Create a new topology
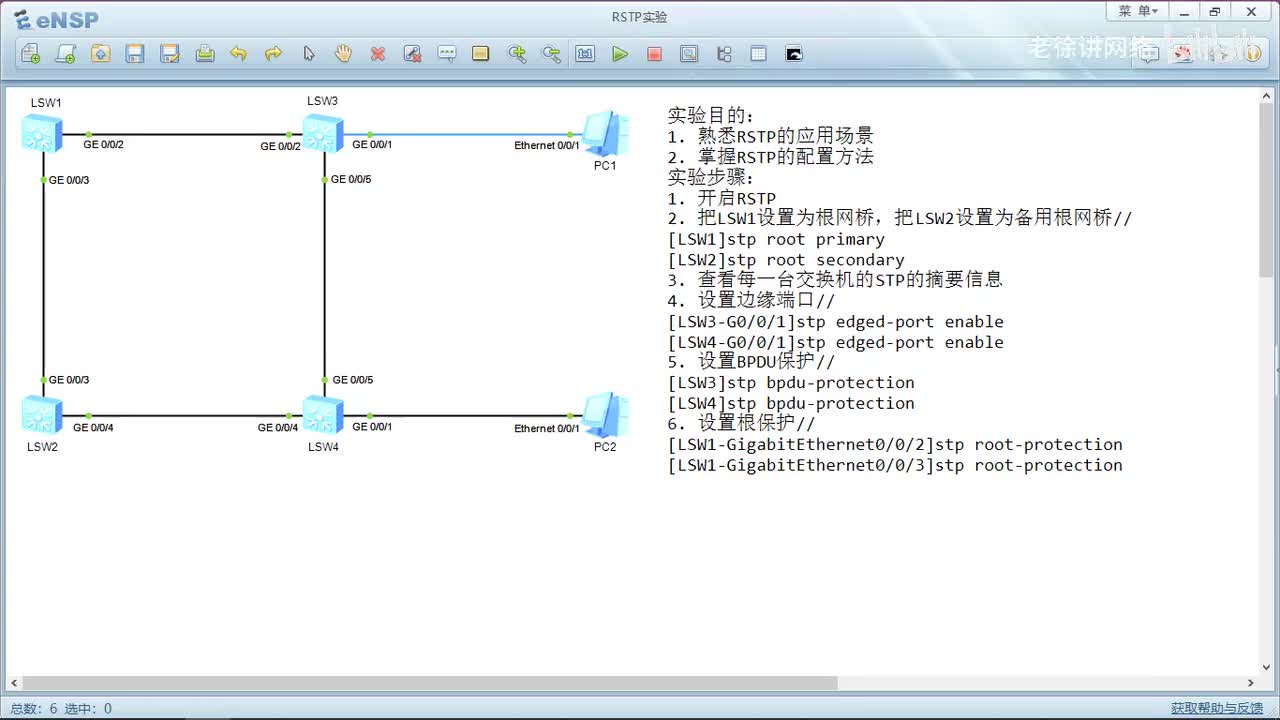Image resolution: width=1280 pixels, height=720 pixels. coord(31,54)
